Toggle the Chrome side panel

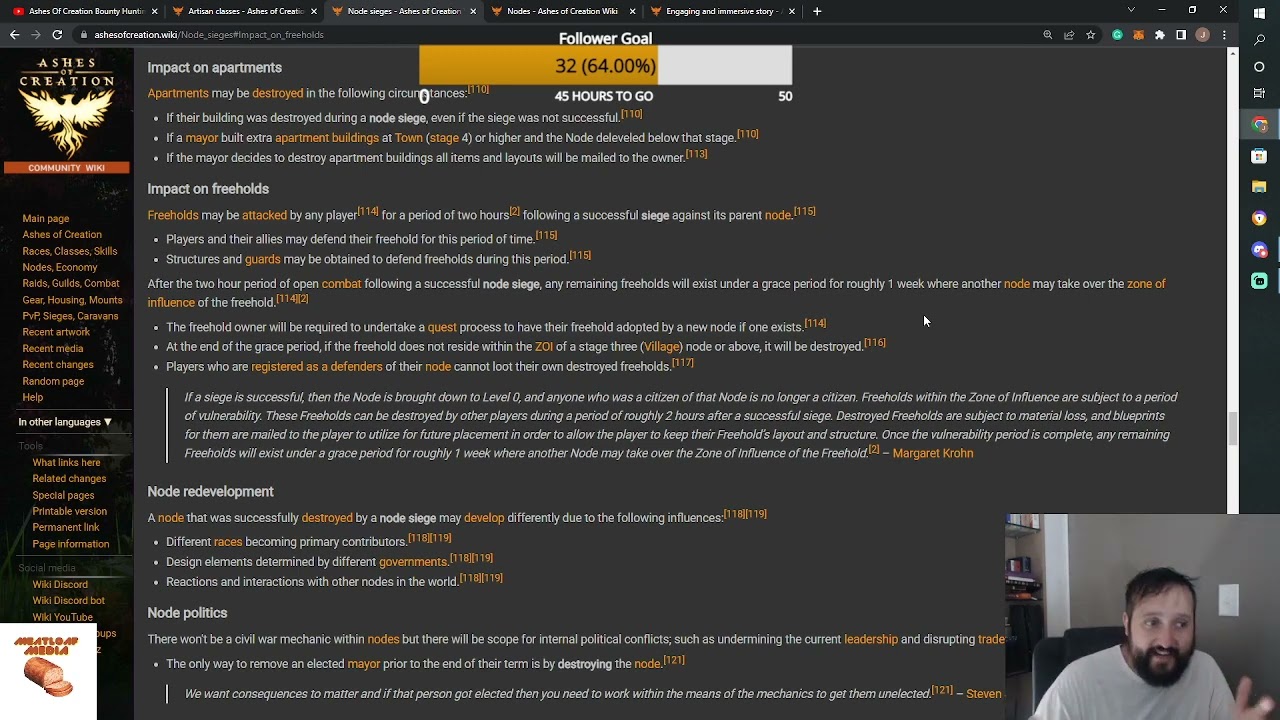(x=1181, y=35)
